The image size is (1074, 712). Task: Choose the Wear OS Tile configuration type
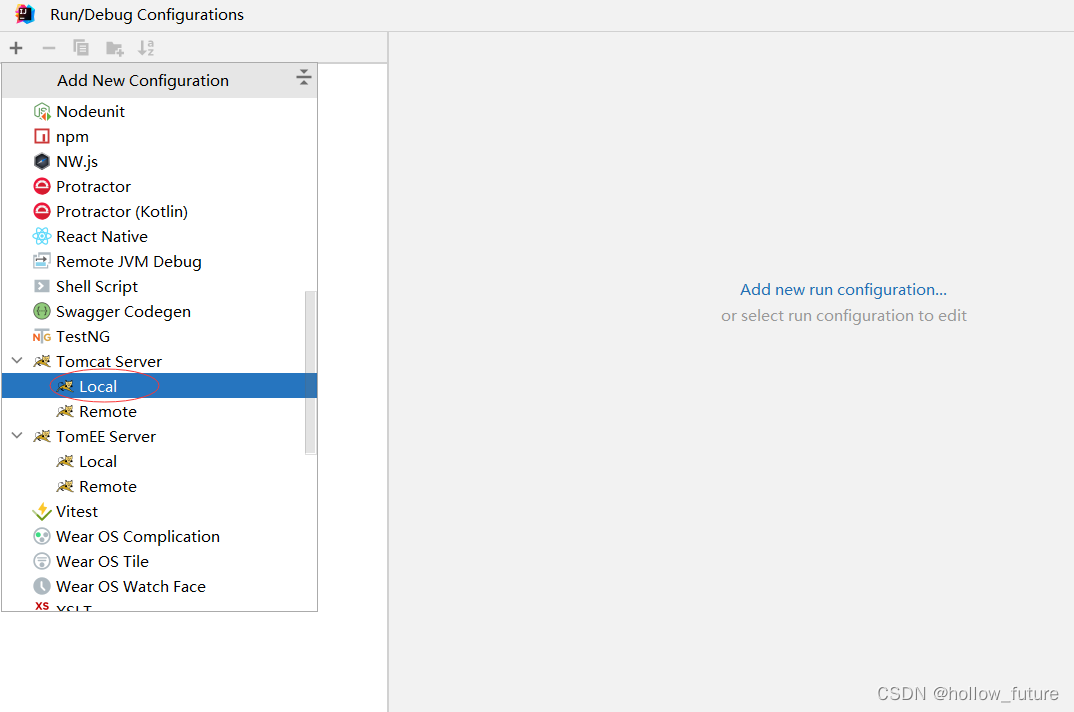click(x=160, y=561)
